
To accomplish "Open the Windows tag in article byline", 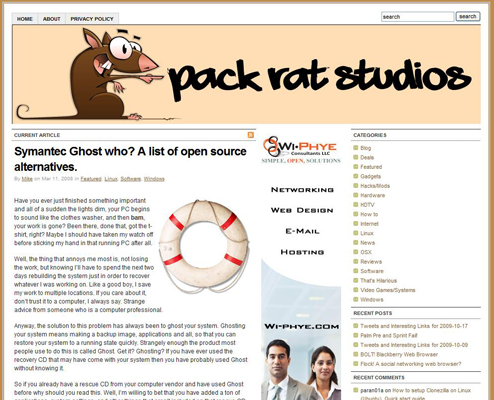I will 154,179.
